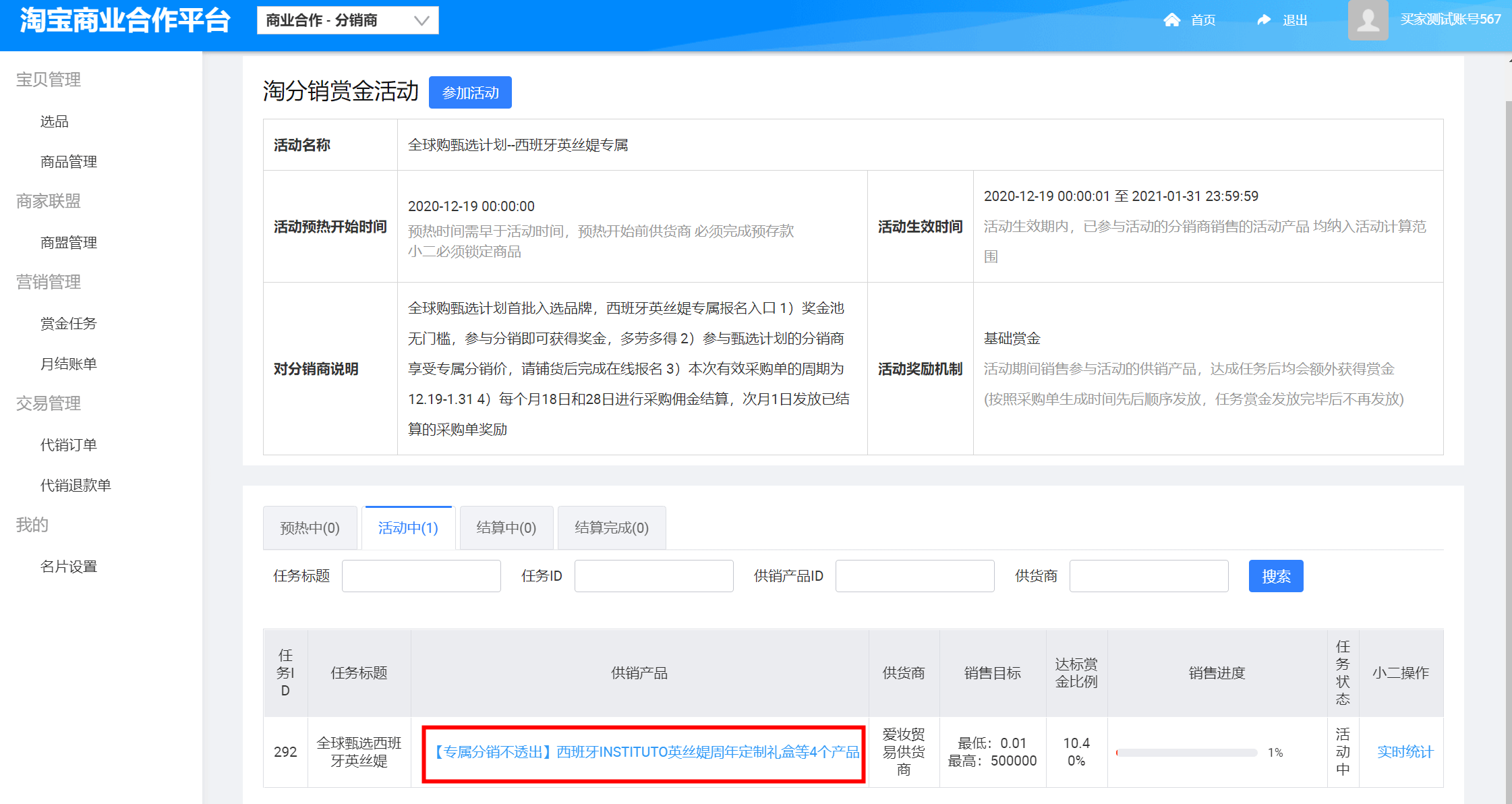Image resolution: width=1512 pixels, height=804 pixels.
Task: Switch to the 预热中(0) tab
Action: pos(310,527)
